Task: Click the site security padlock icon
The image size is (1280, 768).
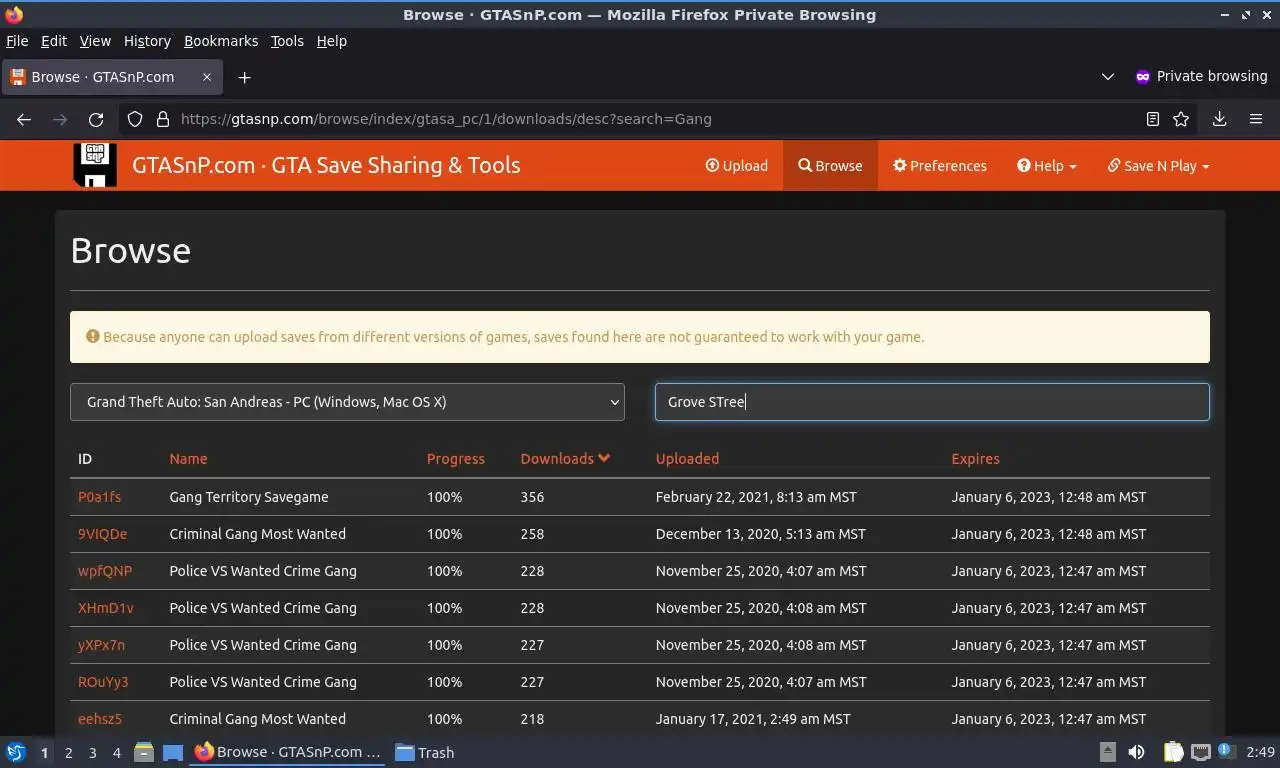Action: point(163,119)
